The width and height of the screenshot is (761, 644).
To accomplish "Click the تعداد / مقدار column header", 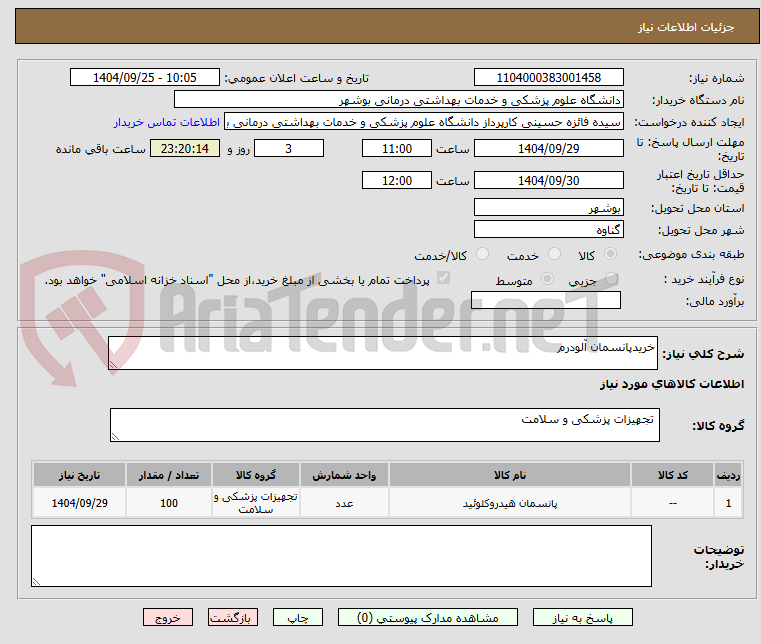I will (169, 475).
